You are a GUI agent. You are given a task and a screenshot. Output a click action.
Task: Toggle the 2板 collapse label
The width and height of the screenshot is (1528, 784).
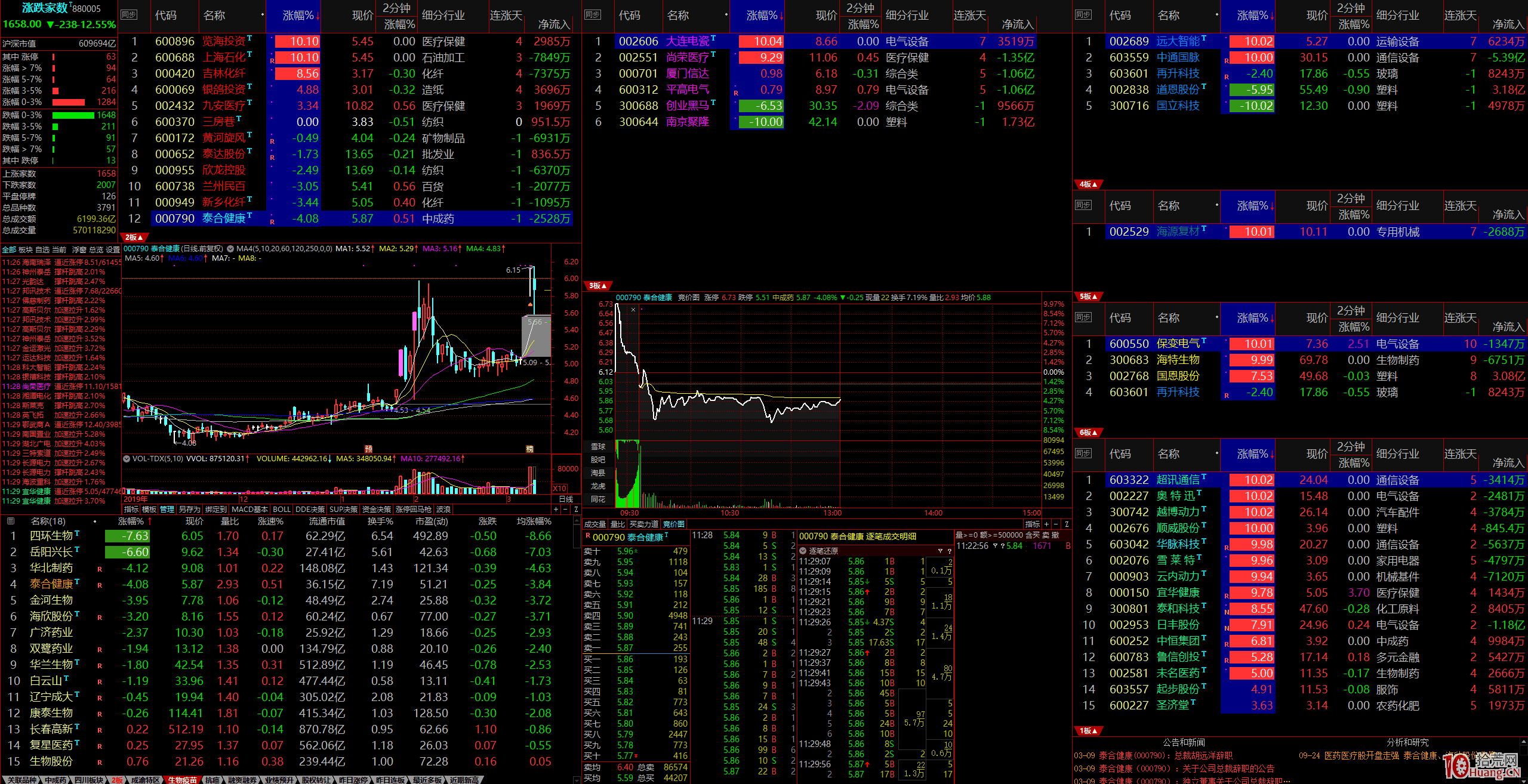(x=134, y=237)
